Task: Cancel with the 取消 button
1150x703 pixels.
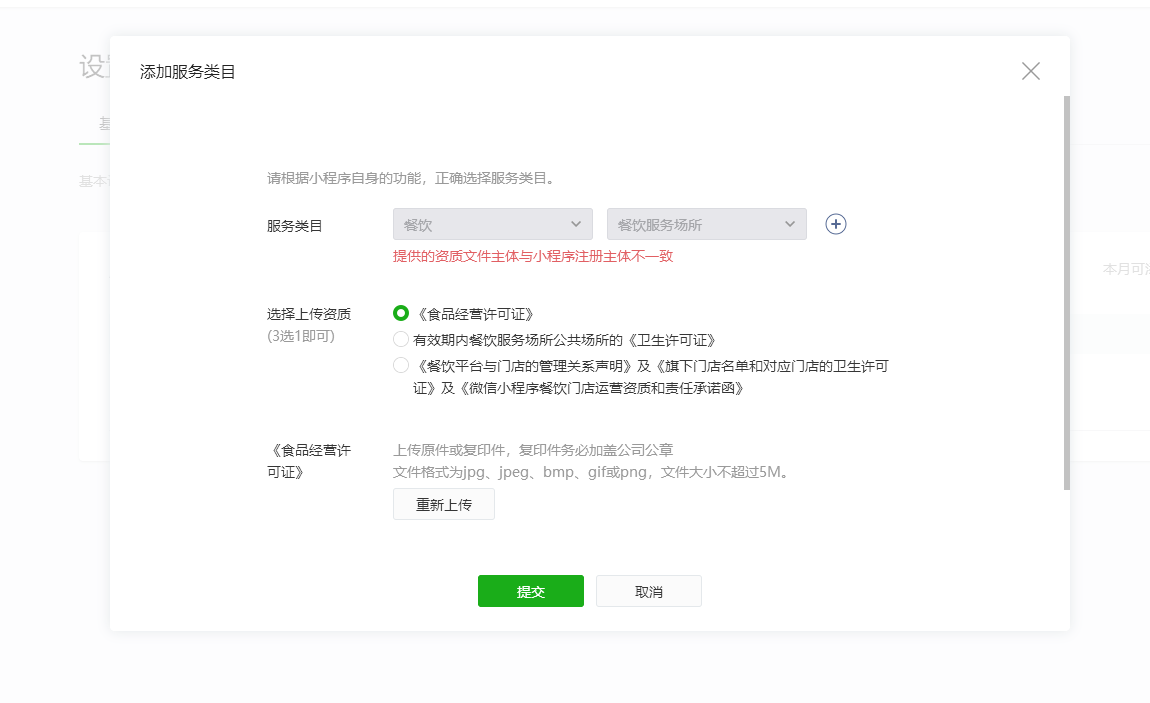Action: pyautogui.click(x=648, y=591)
